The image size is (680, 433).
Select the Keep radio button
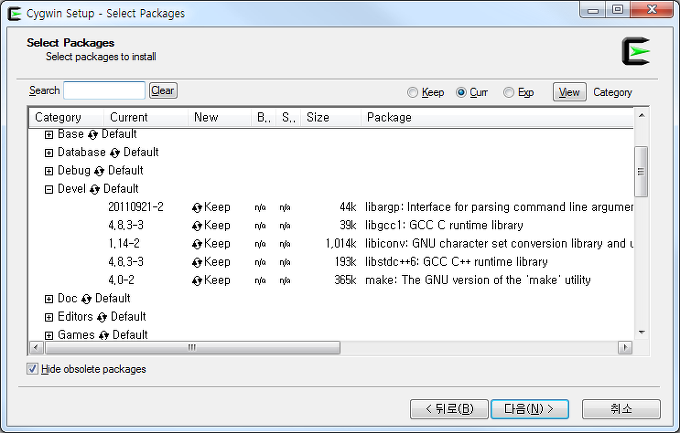[x=412, y=92]
